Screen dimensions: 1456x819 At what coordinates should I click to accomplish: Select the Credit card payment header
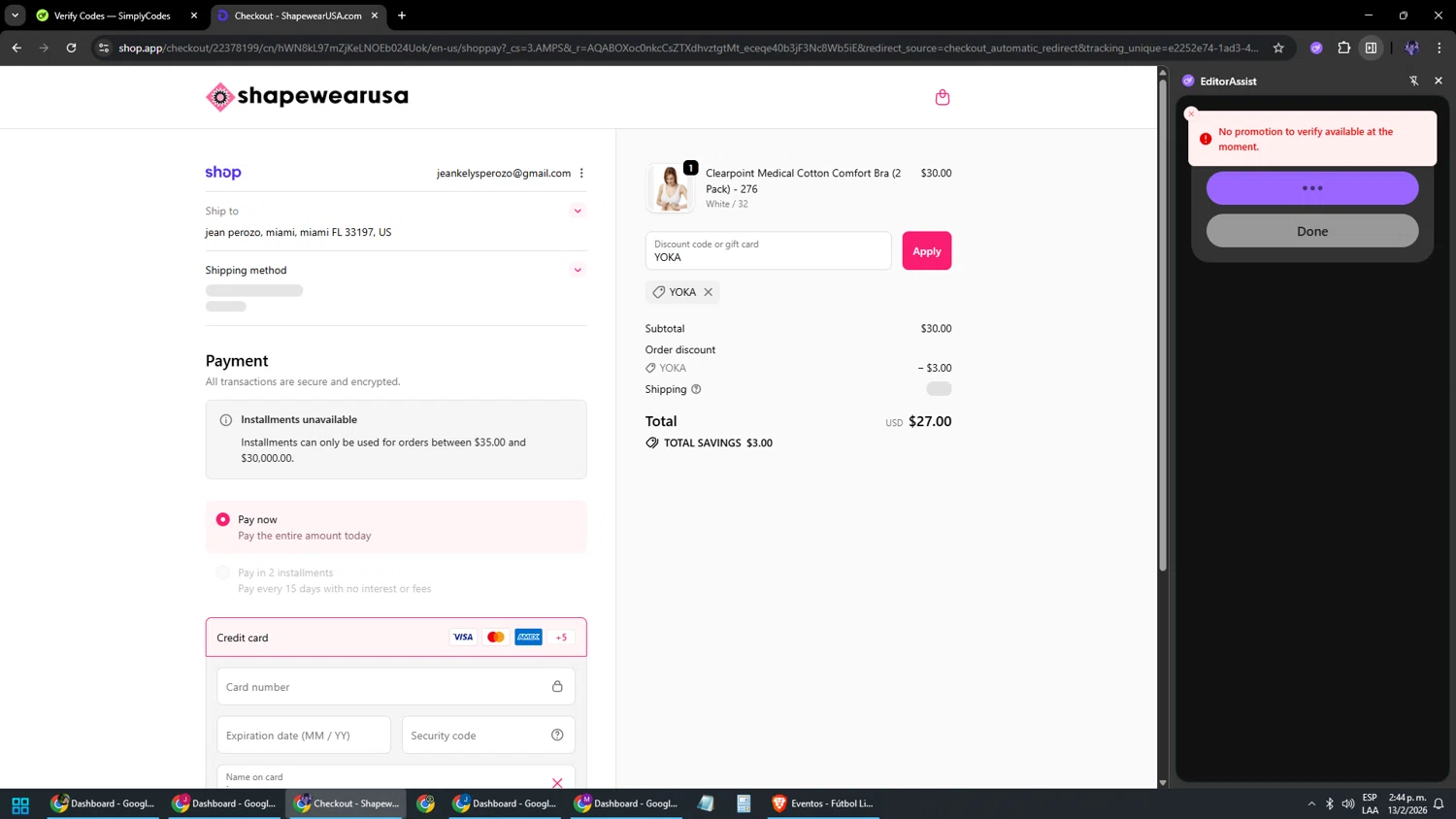point(396,638)
